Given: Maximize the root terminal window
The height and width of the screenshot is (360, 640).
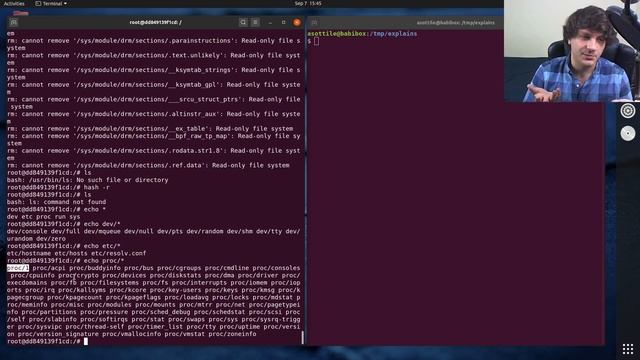Looking at the screenshot, I should 283,22.
